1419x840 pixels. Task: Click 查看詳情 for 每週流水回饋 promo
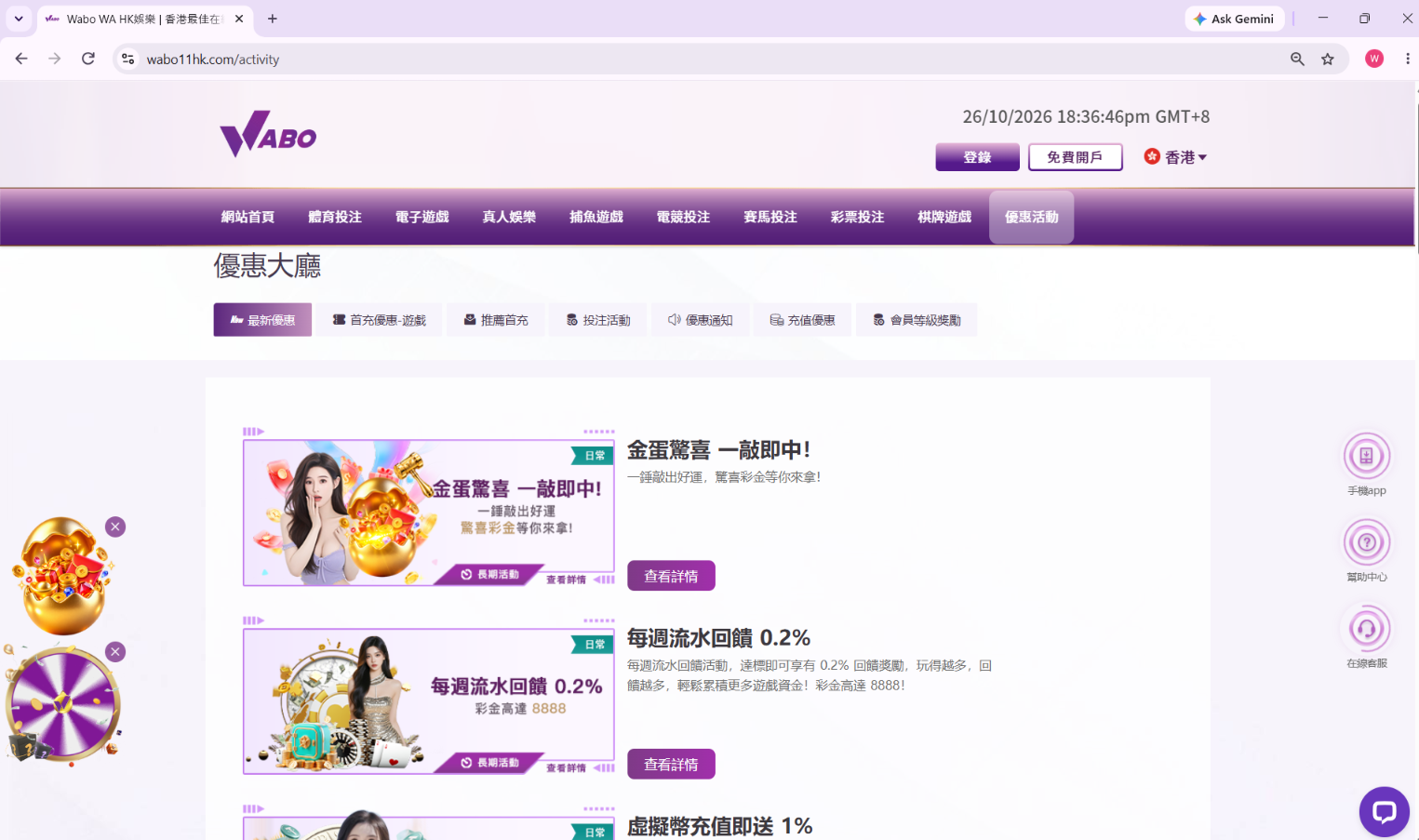[x=671, y=764]
